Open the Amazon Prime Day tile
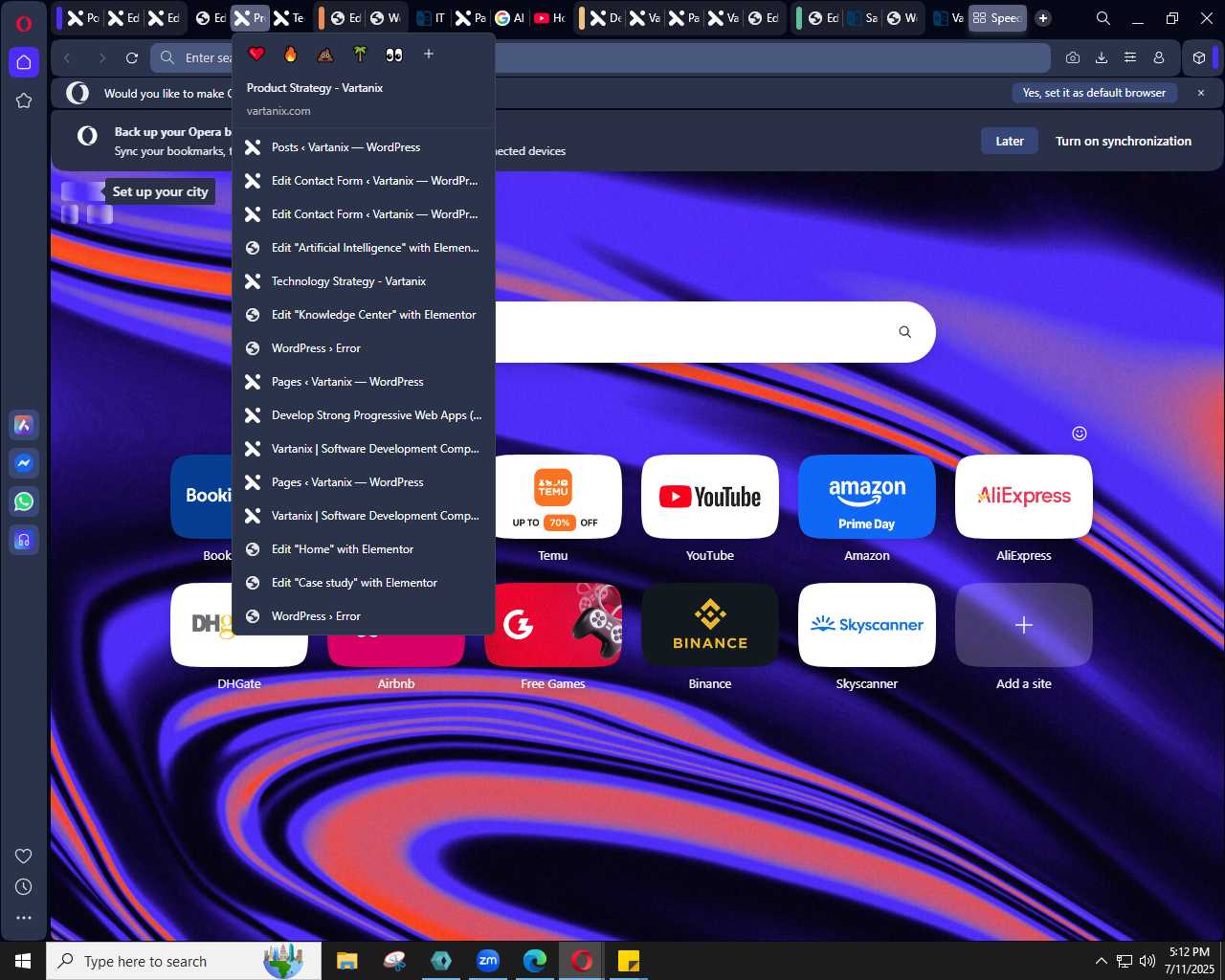The height and width of the screenshot is (980, 1225). tap(867, 497)
